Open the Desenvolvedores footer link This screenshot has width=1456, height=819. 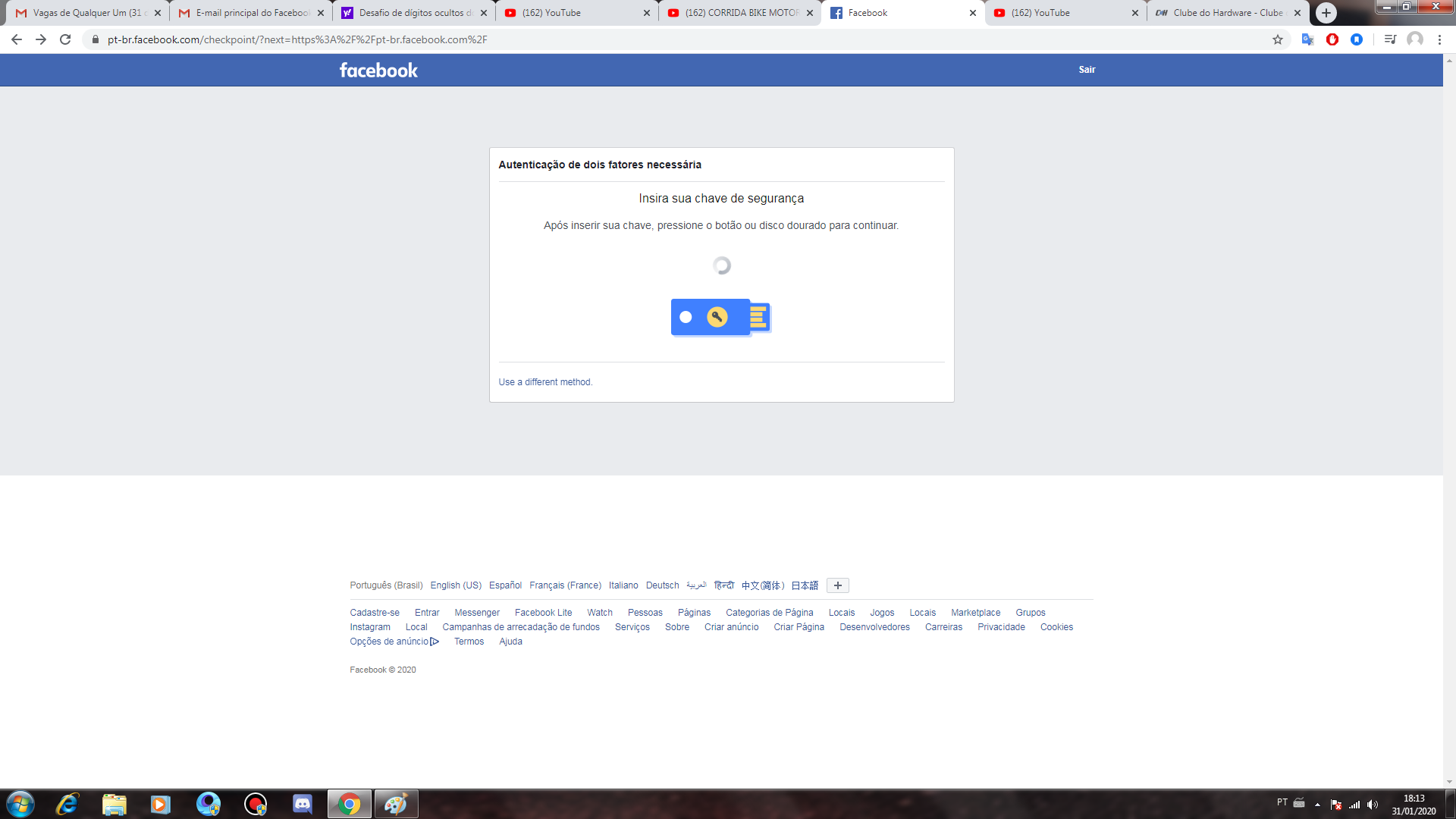(874, 627)
